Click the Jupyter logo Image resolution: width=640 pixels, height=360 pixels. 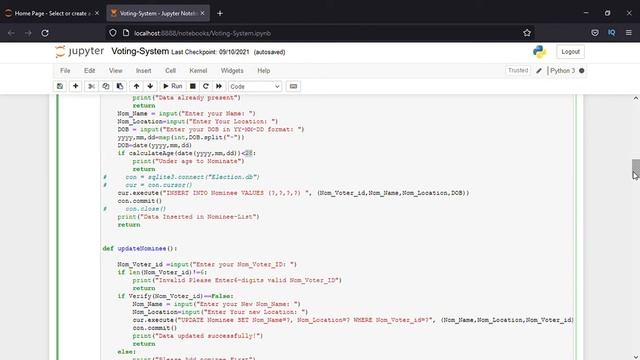[x=80, y=51]
